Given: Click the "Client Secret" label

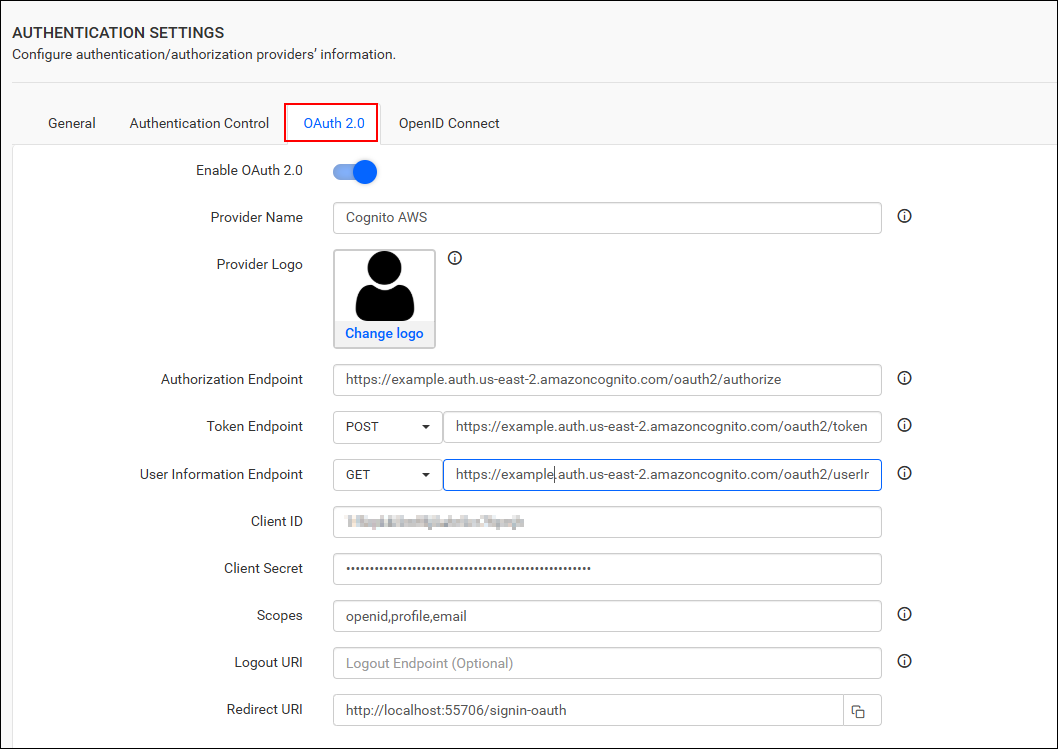Looking at the screenshot, I should click(x=263, y=568).
